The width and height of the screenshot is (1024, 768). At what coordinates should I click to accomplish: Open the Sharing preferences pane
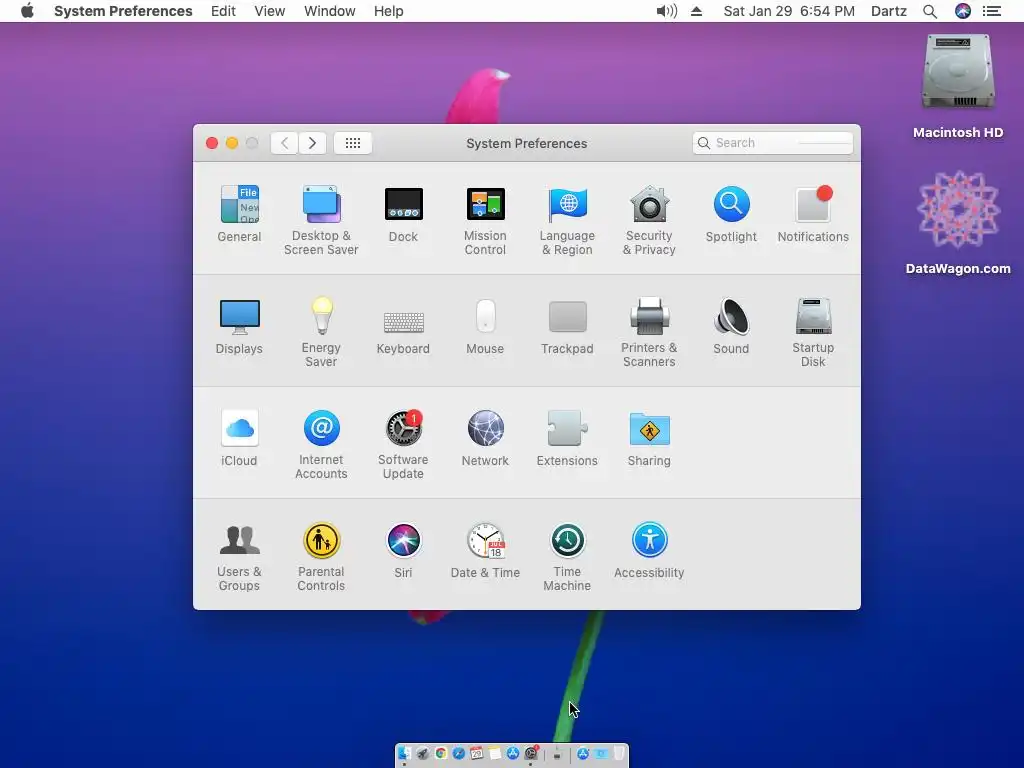pos(649,438)
